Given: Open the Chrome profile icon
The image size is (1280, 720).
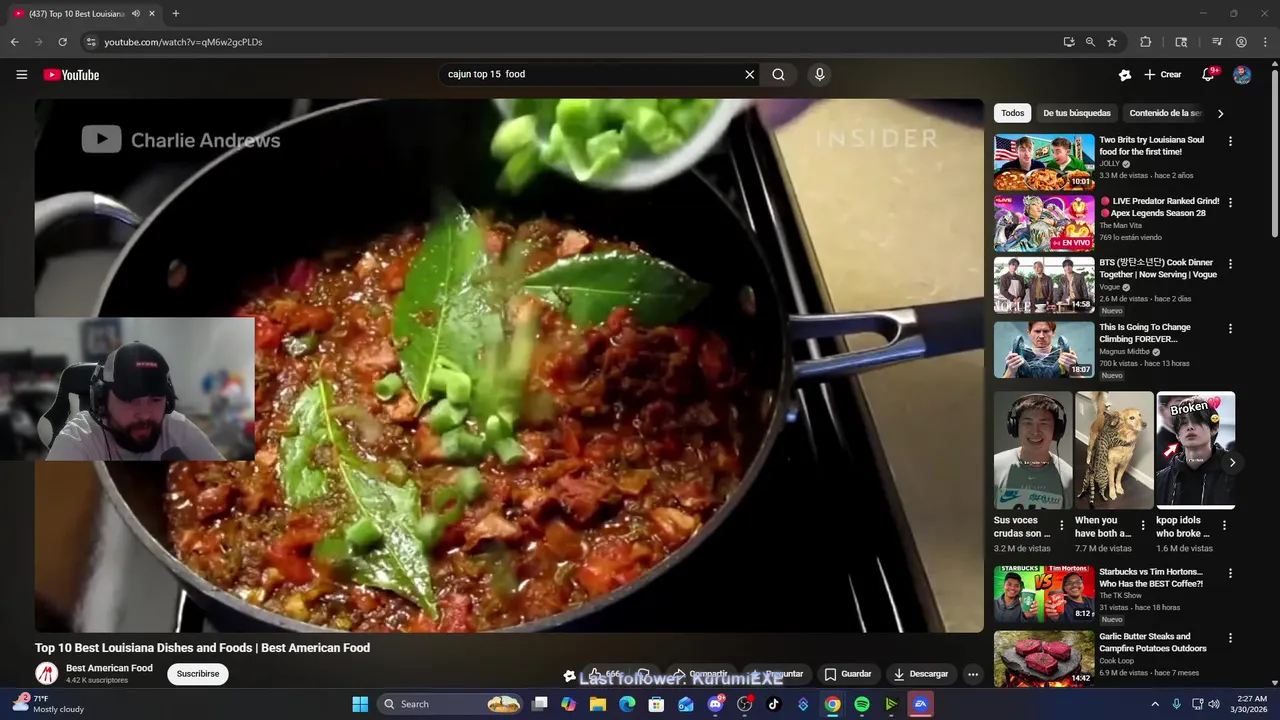Looking at the screenshot, I should (x=1241, y=42).
